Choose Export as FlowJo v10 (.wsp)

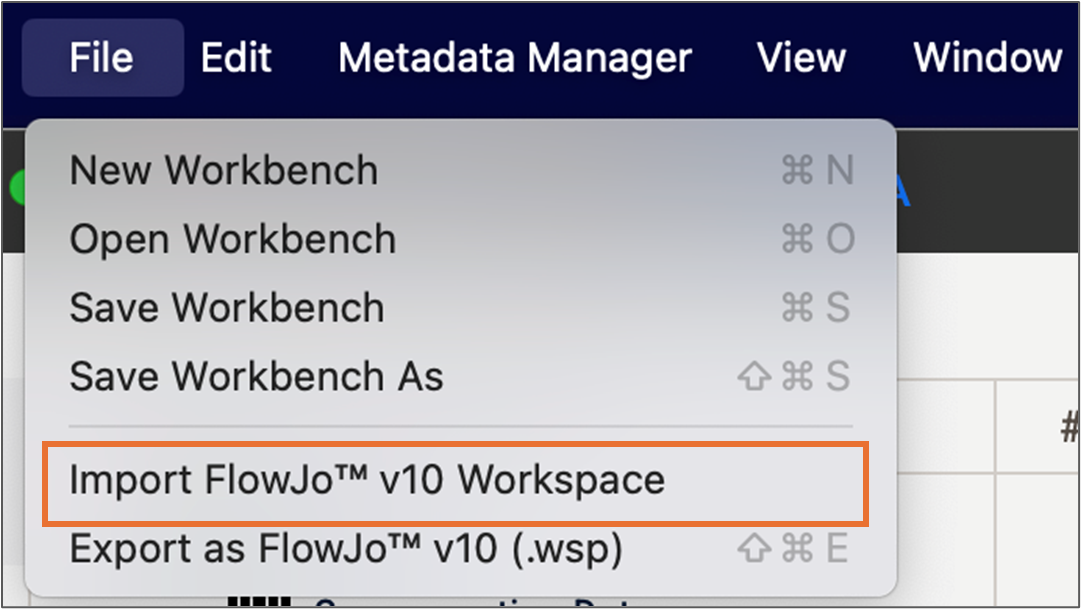coord(346,549)
